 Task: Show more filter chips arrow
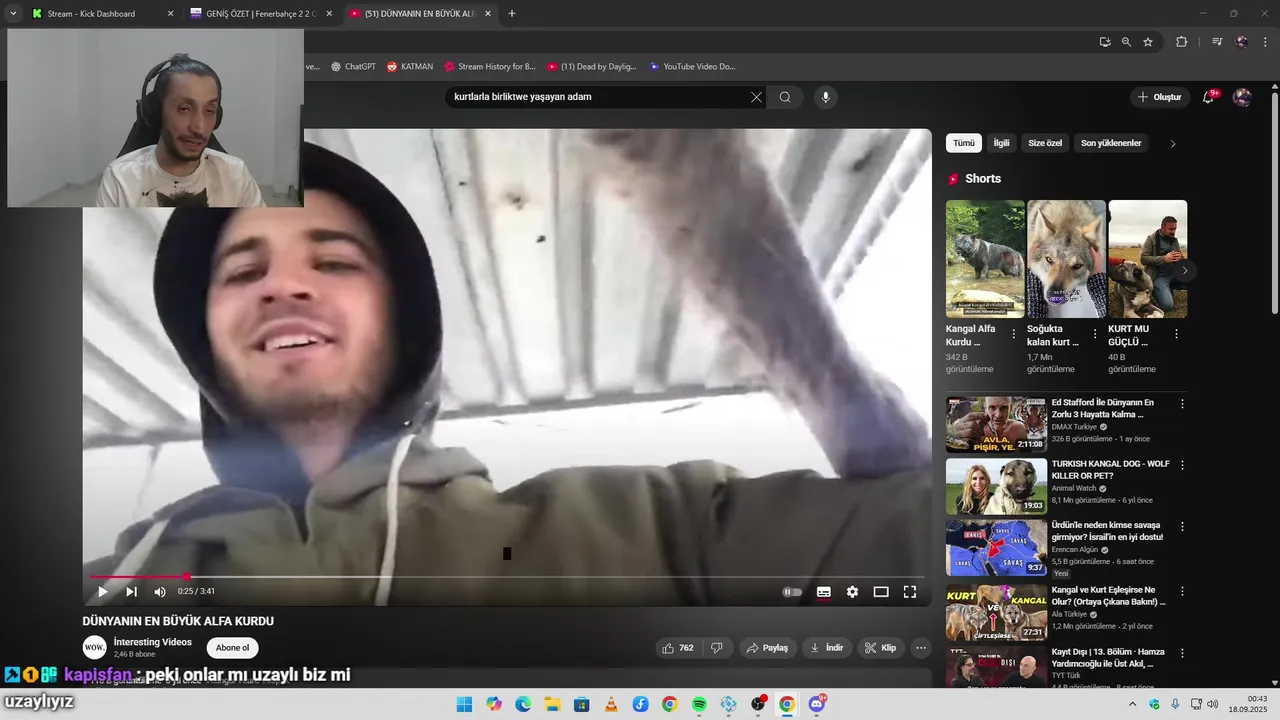pyautogui.click(x=1173, y=144)
